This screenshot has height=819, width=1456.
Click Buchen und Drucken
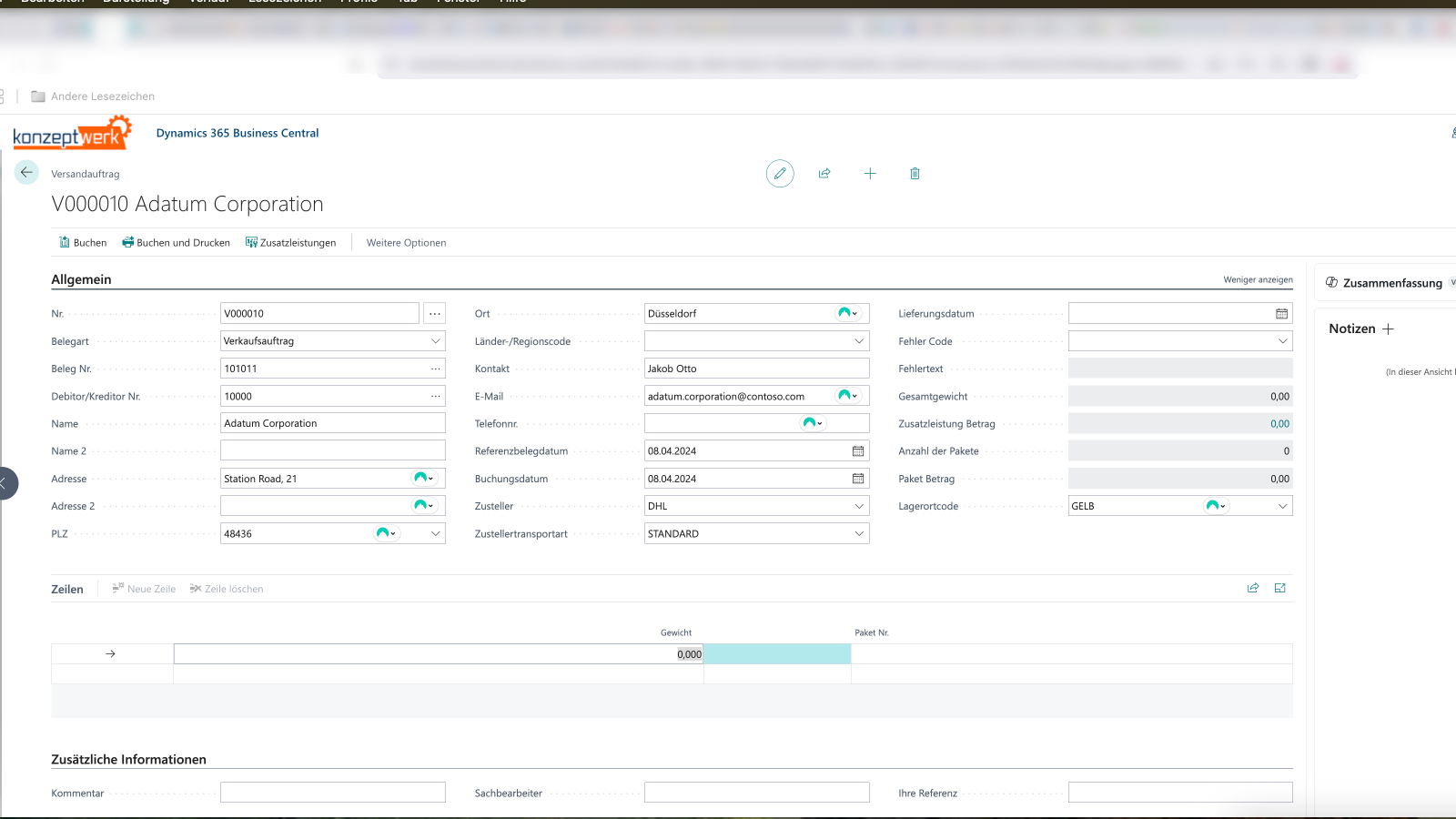[176, 243]
